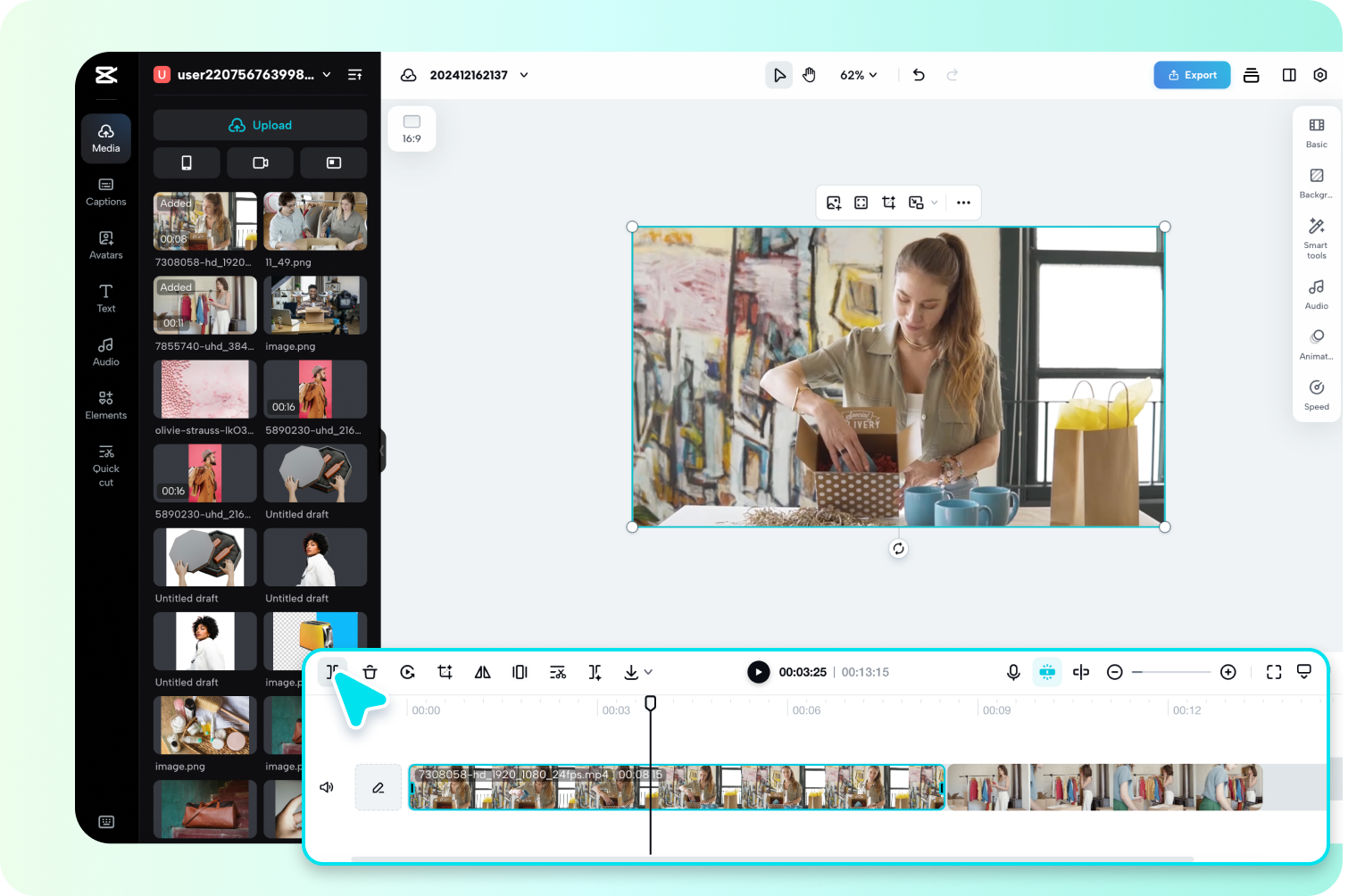Click the Crop icon above the timeline
Screen dimensions: 1348x896
coord(445,671)
